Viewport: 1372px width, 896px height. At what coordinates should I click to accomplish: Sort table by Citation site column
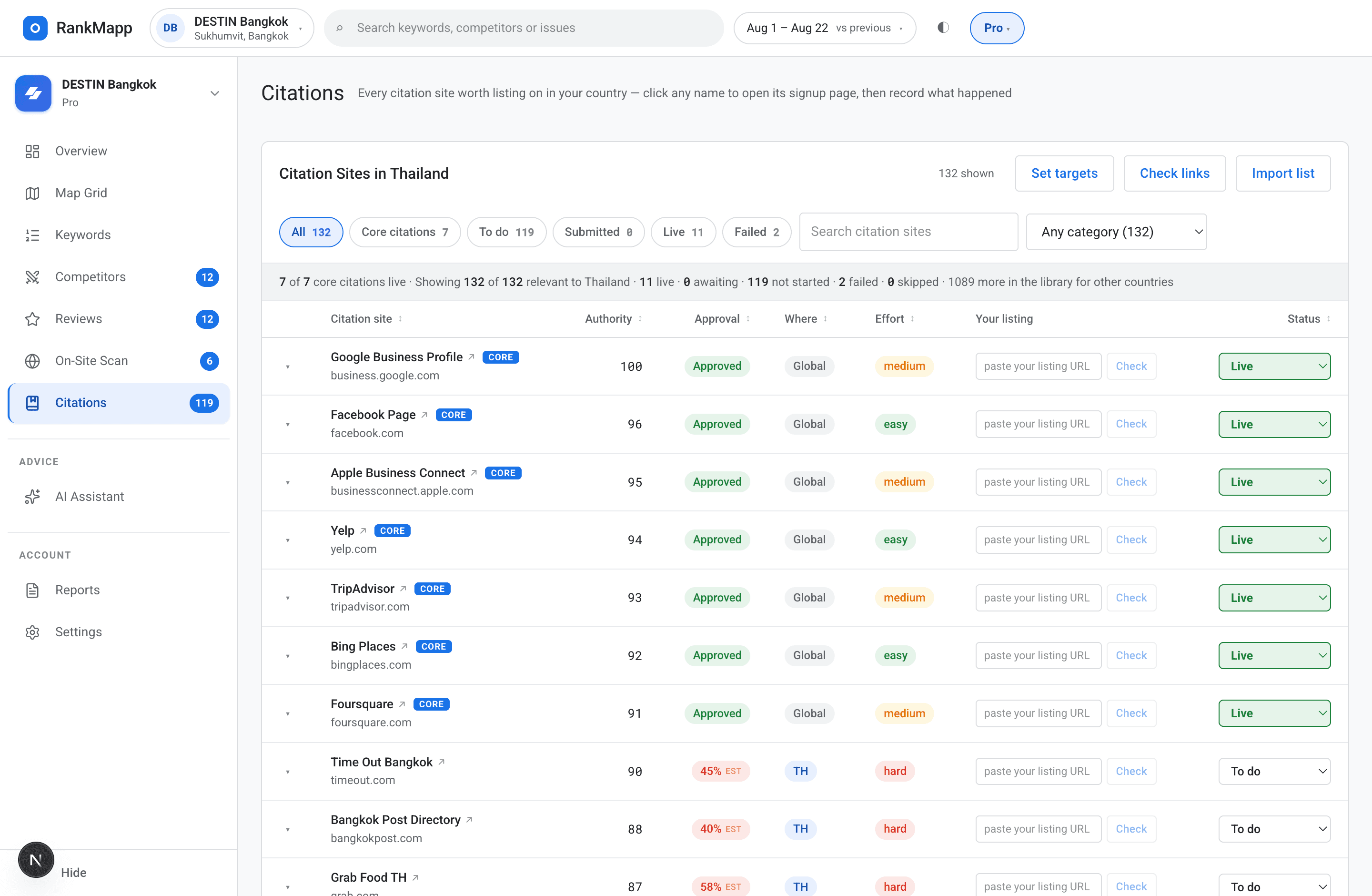[366, 319]
